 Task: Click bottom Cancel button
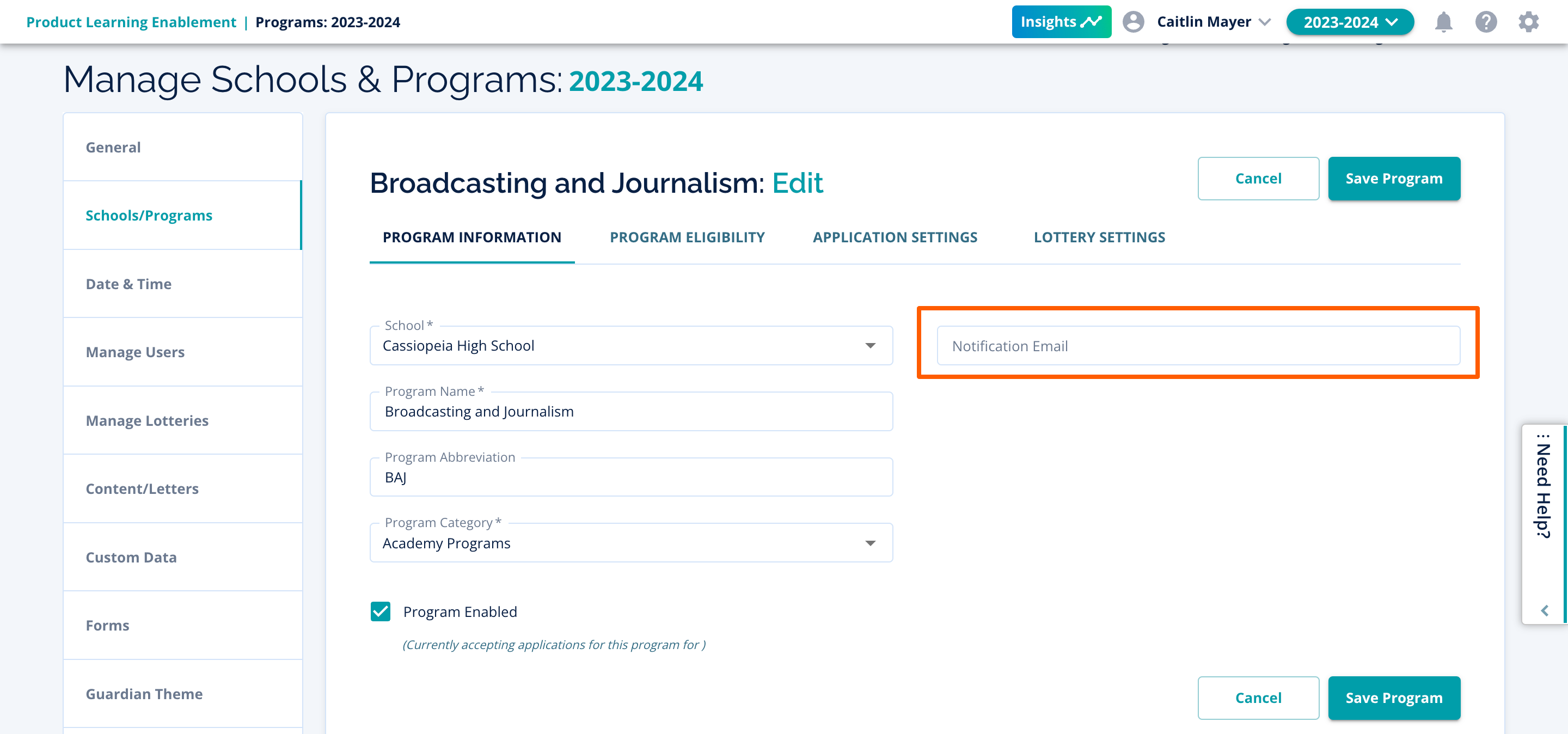(1258, 698)
